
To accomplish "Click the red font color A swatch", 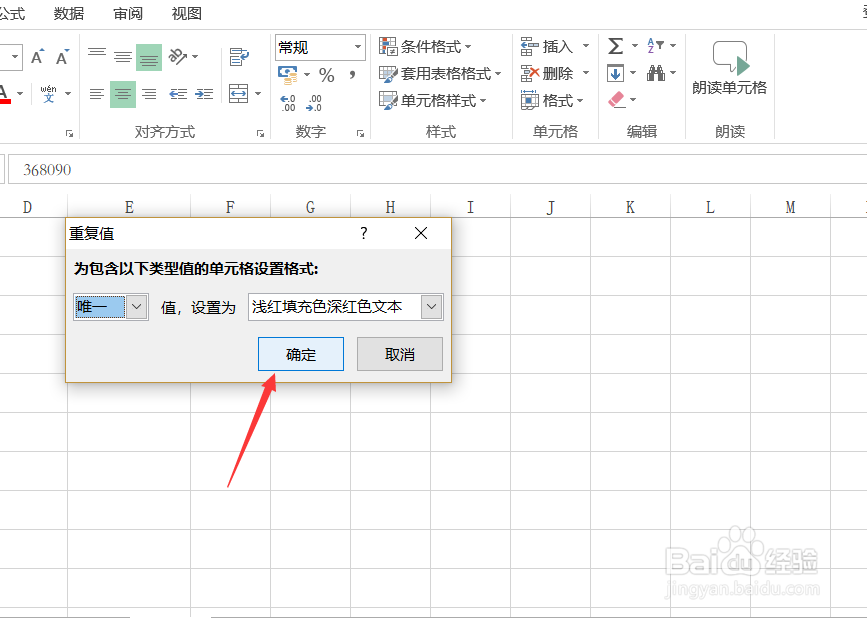I will click(x=4, y=93).
